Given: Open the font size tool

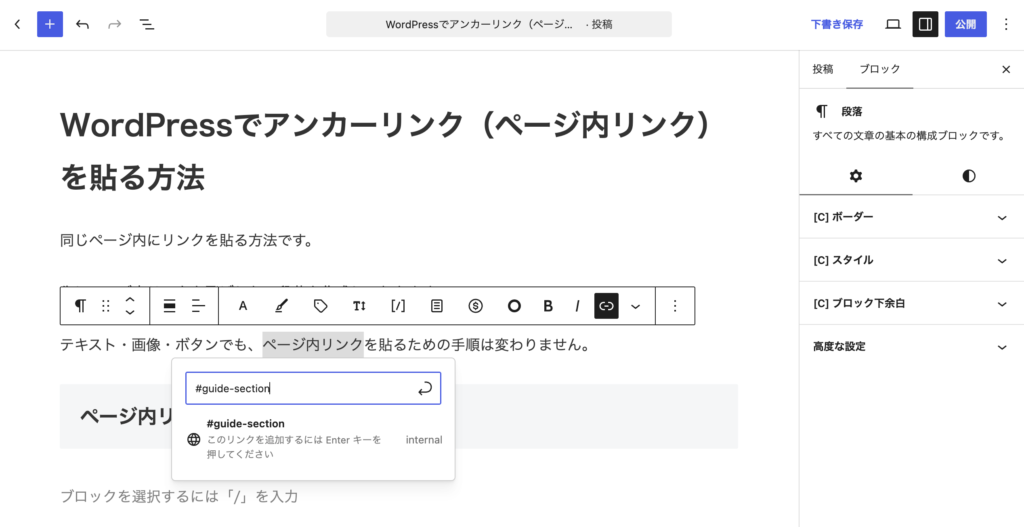Looking at the screenshot, I should (359, 306).
